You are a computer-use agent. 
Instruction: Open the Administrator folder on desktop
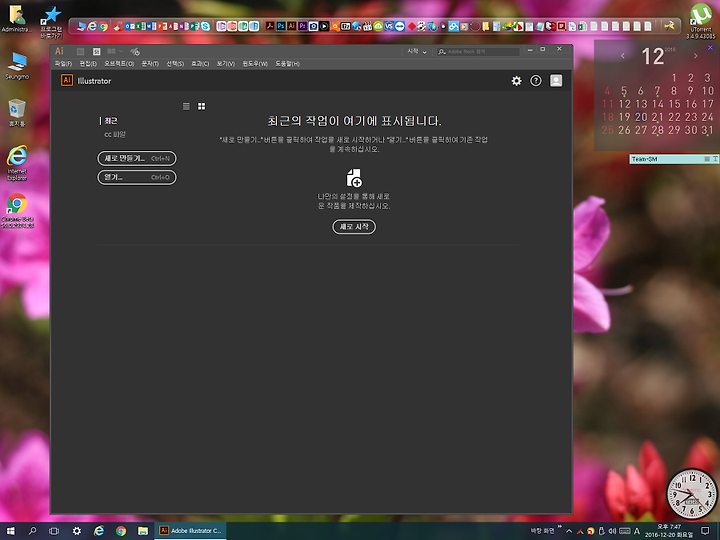tap(17, 19)
